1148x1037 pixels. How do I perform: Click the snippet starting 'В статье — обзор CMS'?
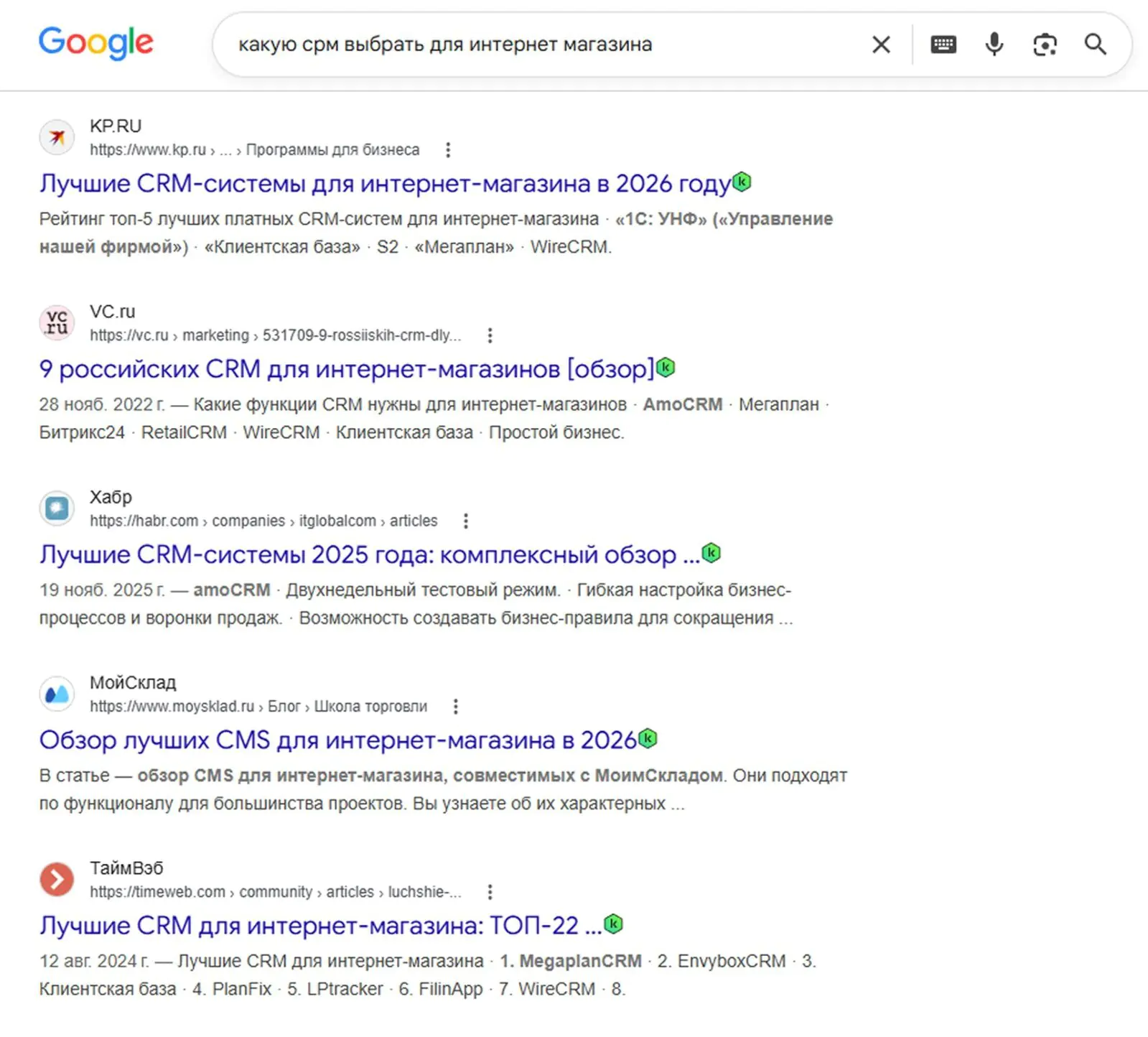click(443, 789)
